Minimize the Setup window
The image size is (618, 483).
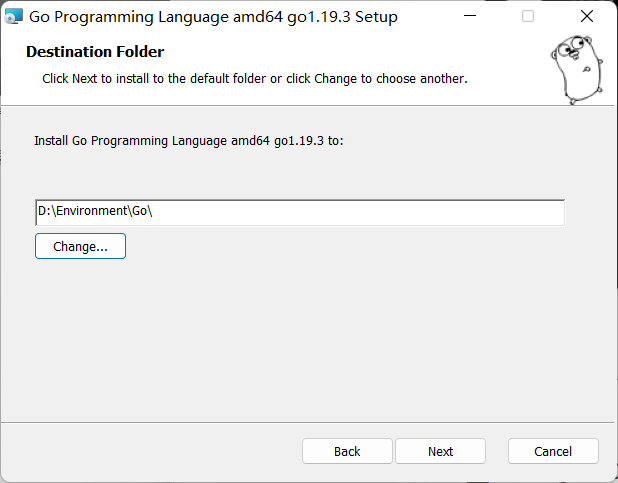[x=470, y=16]
